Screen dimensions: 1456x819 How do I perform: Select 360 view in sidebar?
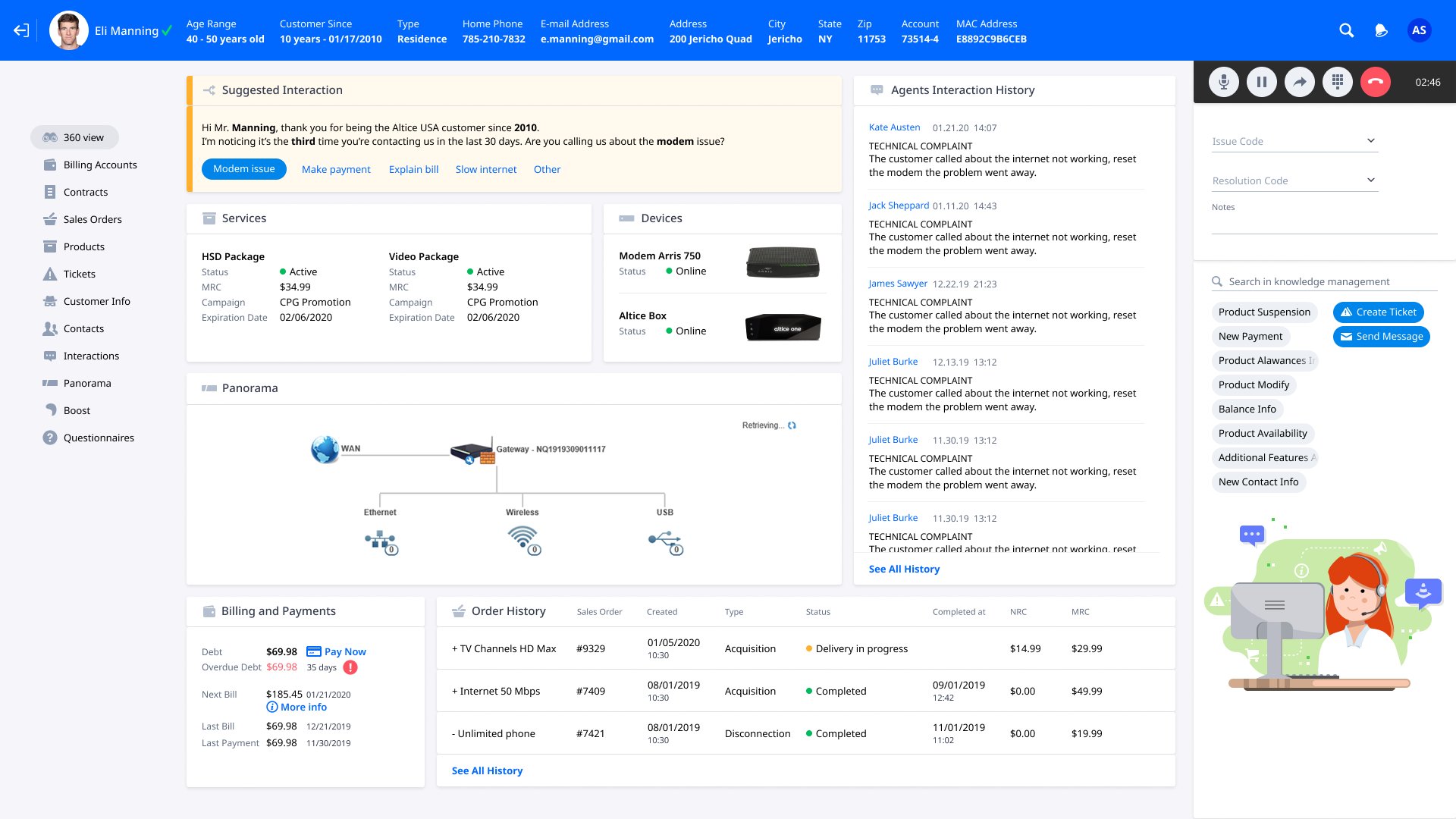74,137
